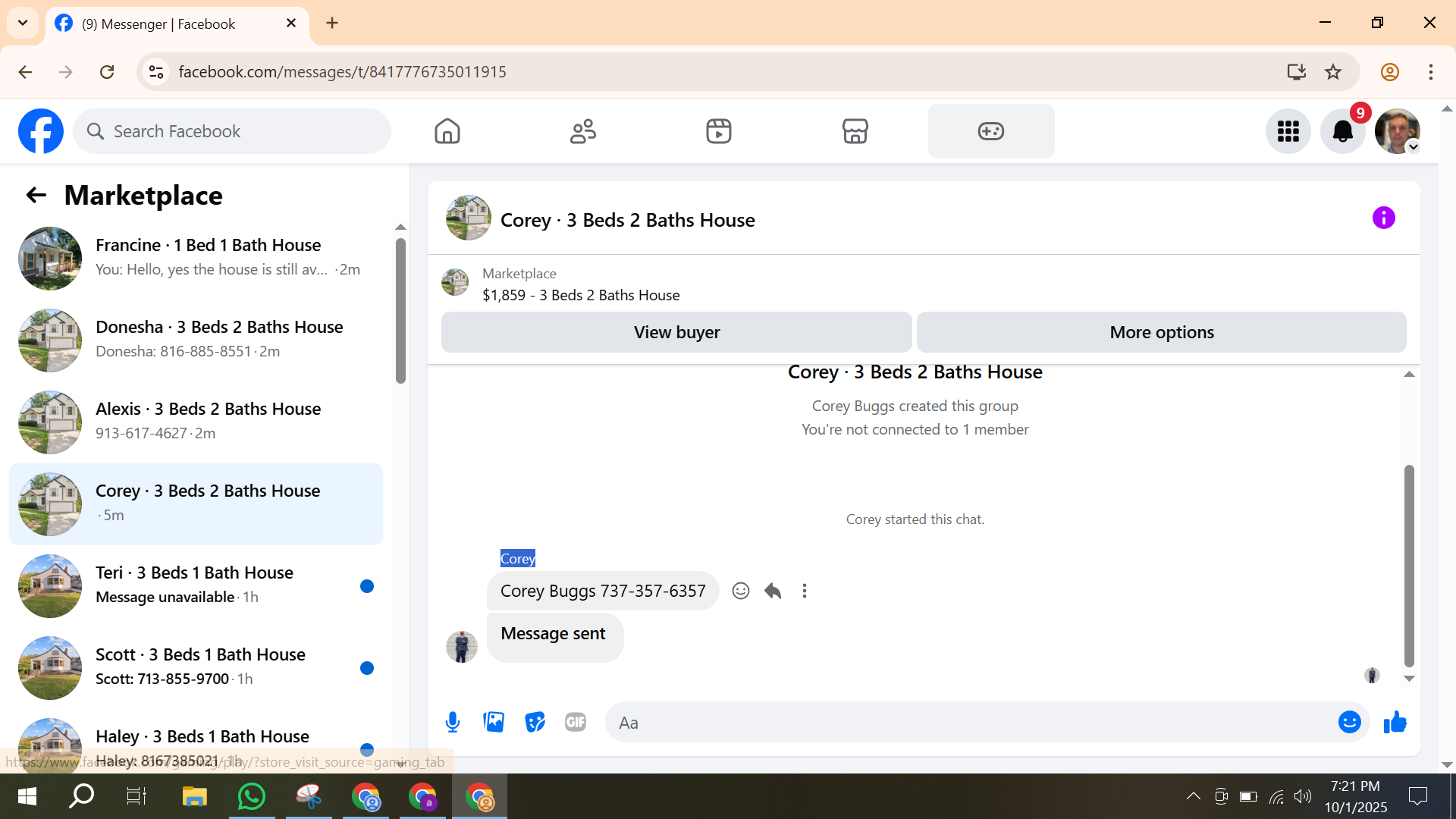Open the volume control in system tray

[x=1303, y=796]
